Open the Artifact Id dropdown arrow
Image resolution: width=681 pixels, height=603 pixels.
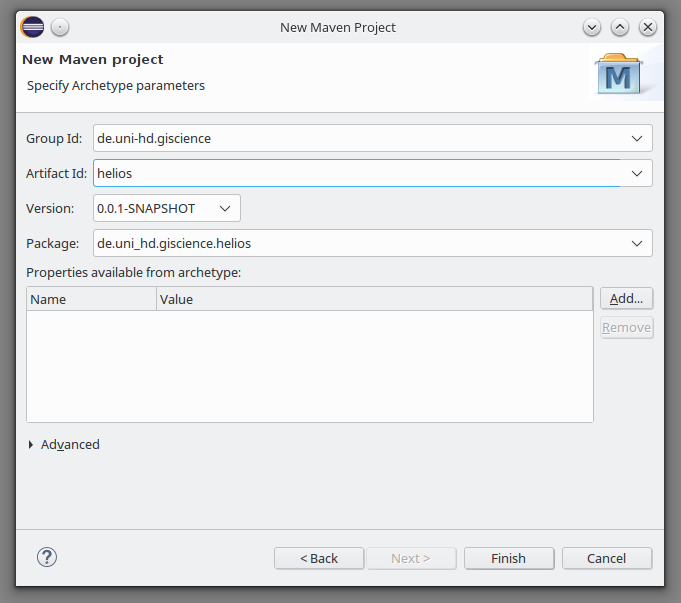tap(637, 173)
